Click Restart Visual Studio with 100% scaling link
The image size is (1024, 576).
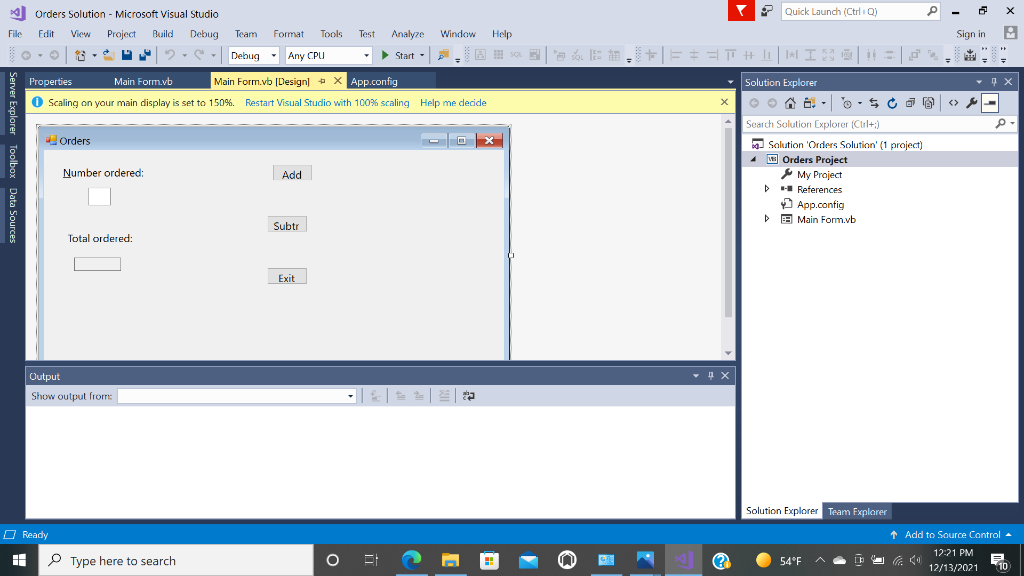tap(327, 103)
